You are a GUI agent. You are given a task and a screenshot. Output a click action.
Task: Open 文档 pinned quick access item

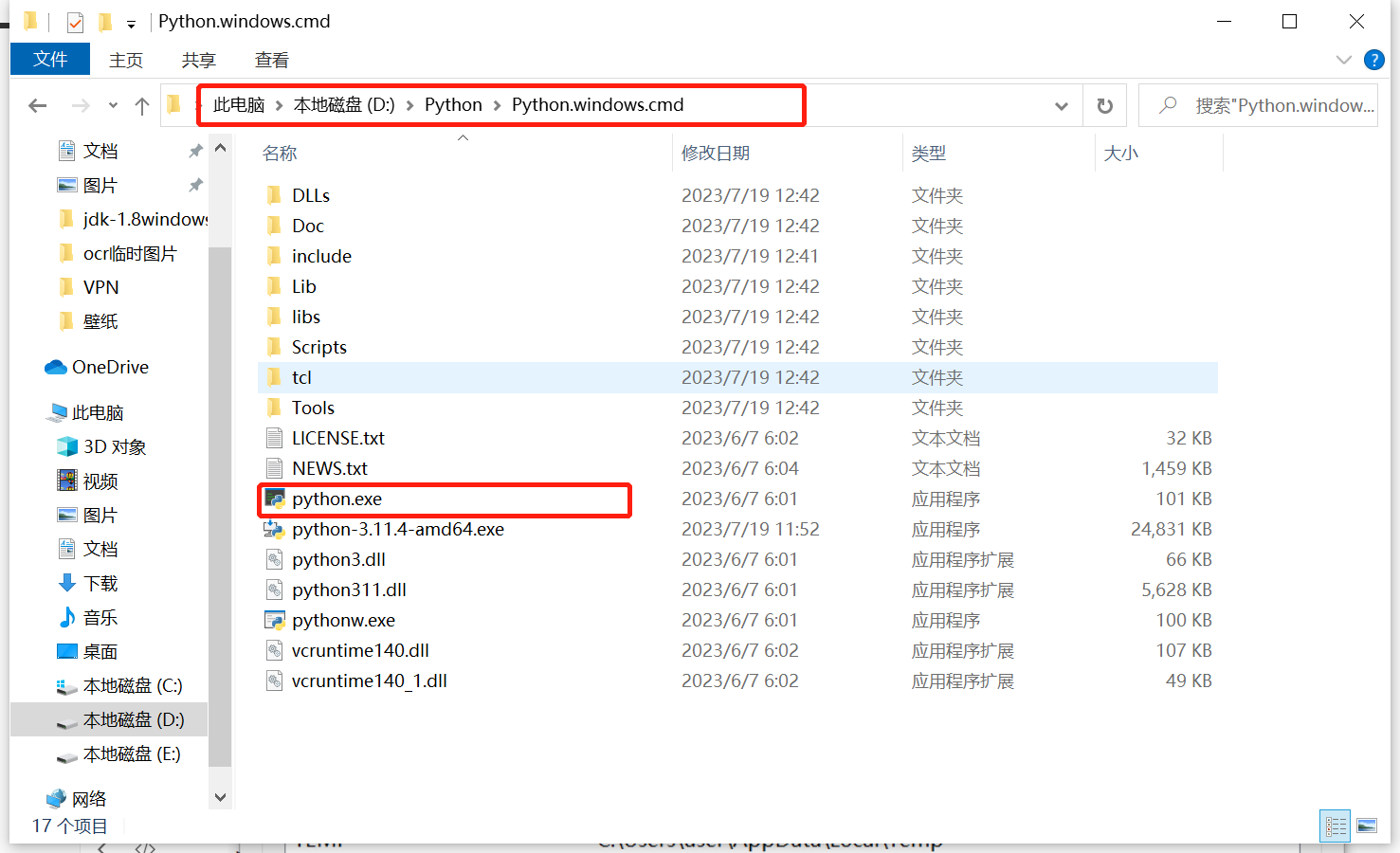(x=100, y=151)
